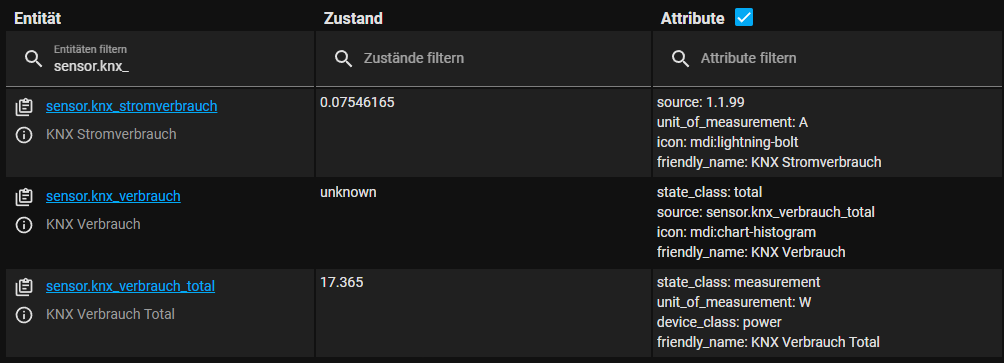Show info dialog for KNX Verbrauch
Viewport: 1004px width, 363px height.
(x=24, y=225)
